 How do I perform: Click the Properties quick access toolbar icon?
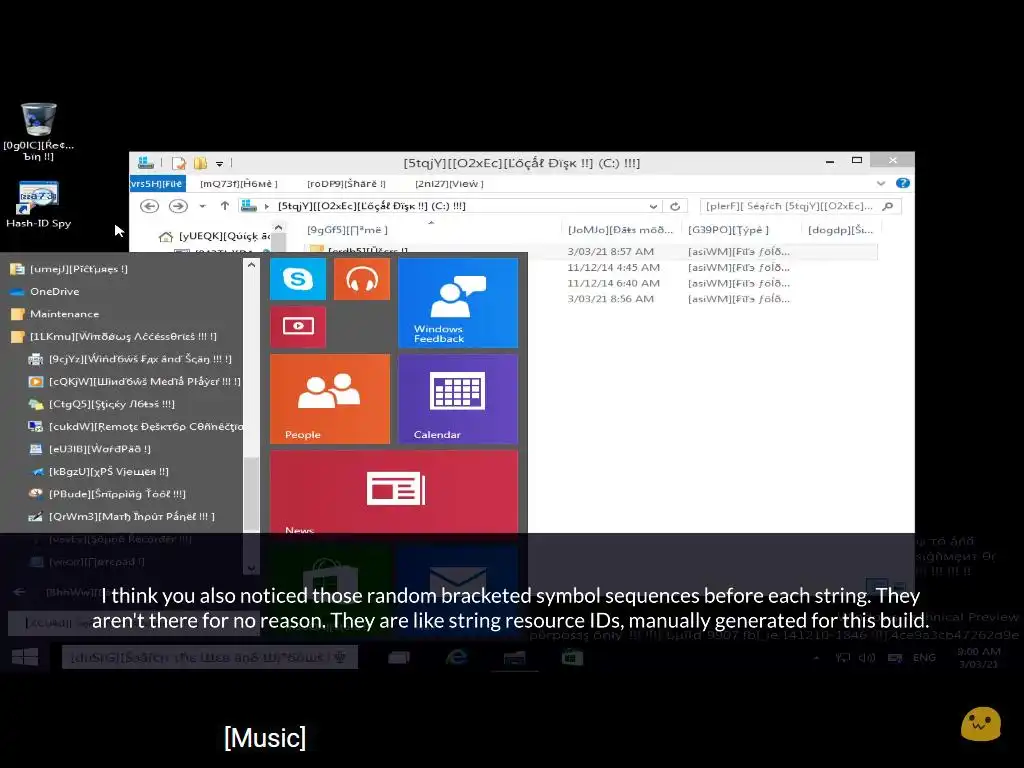(x=178, y=163)
